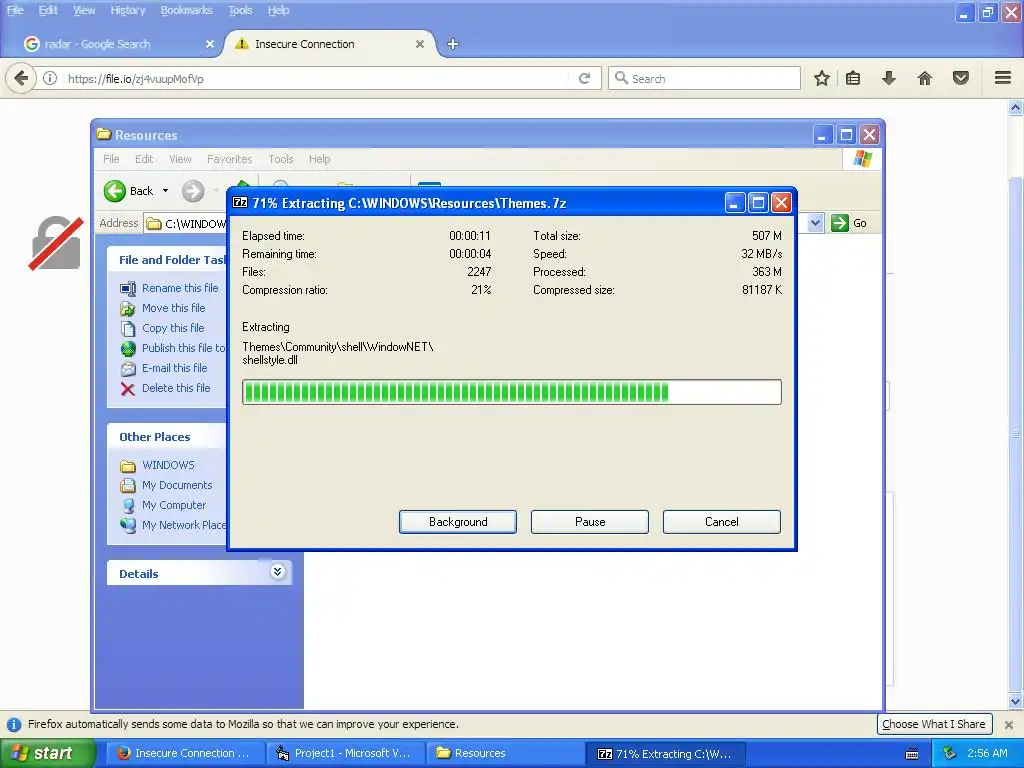Click scrollbar down arrow in Firefox

[x=1015, y=701]
